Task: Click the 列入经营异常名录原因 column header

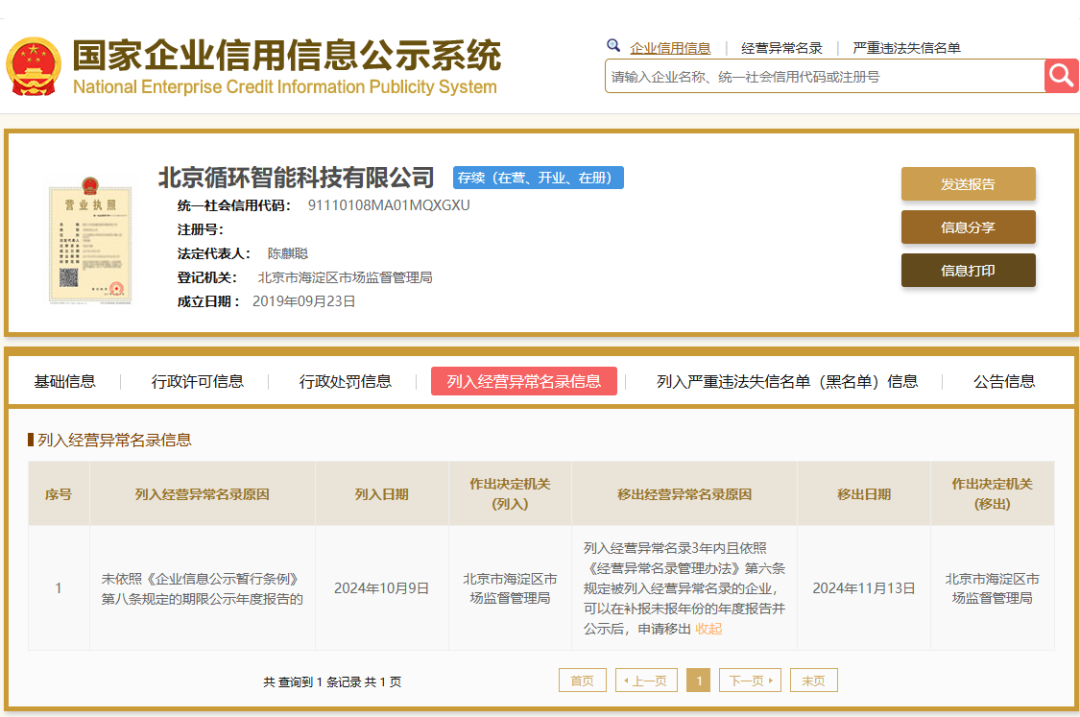Action: click(202, 495)
